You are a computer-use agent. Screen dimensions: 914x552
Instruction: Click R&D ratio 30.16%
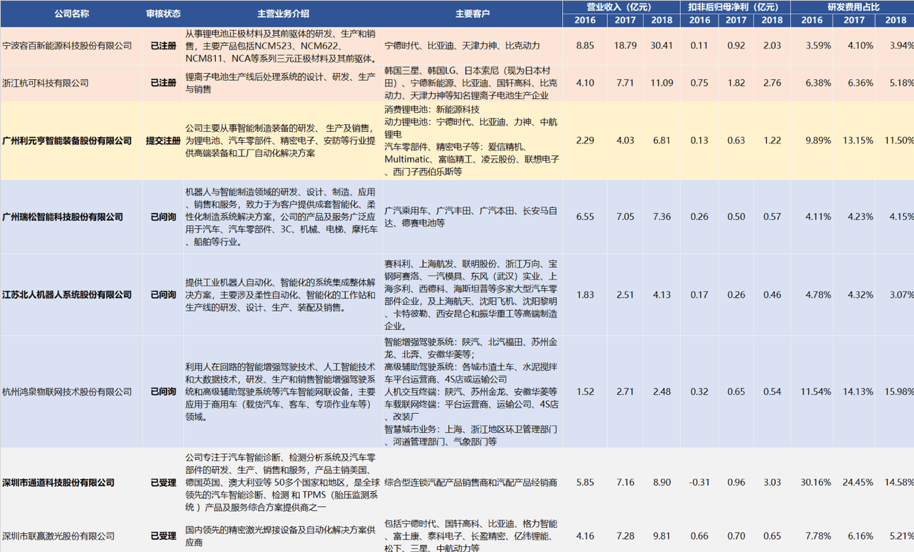[816, 483]
